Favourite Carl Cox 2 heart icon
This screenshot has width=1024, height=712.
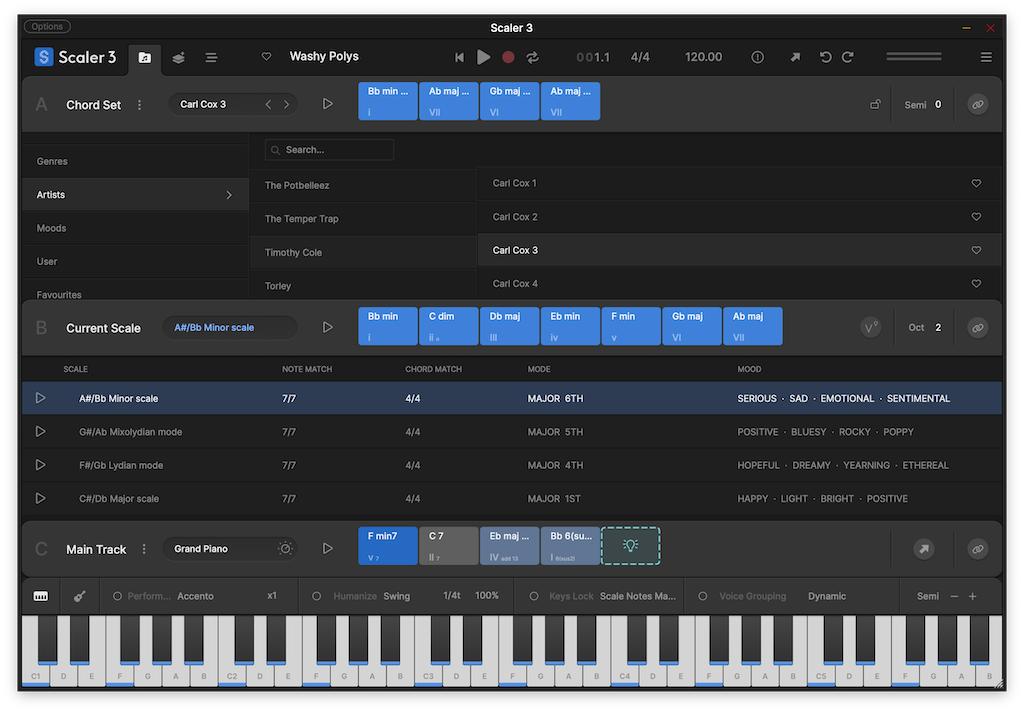(x=976, y=217)
